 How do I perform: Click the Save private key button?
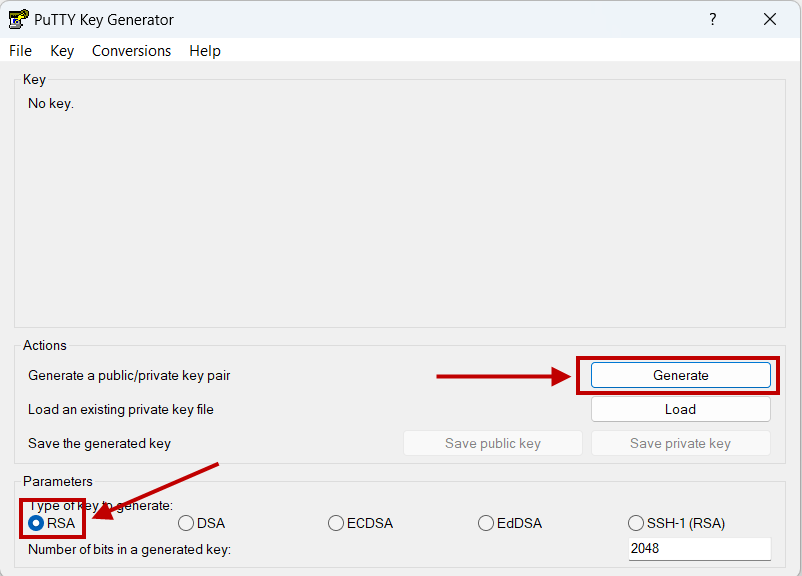681,443
